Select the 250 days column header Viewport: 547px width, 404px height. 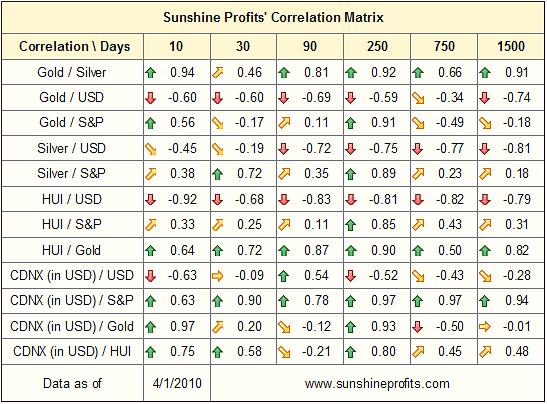(x=377, y=46)
